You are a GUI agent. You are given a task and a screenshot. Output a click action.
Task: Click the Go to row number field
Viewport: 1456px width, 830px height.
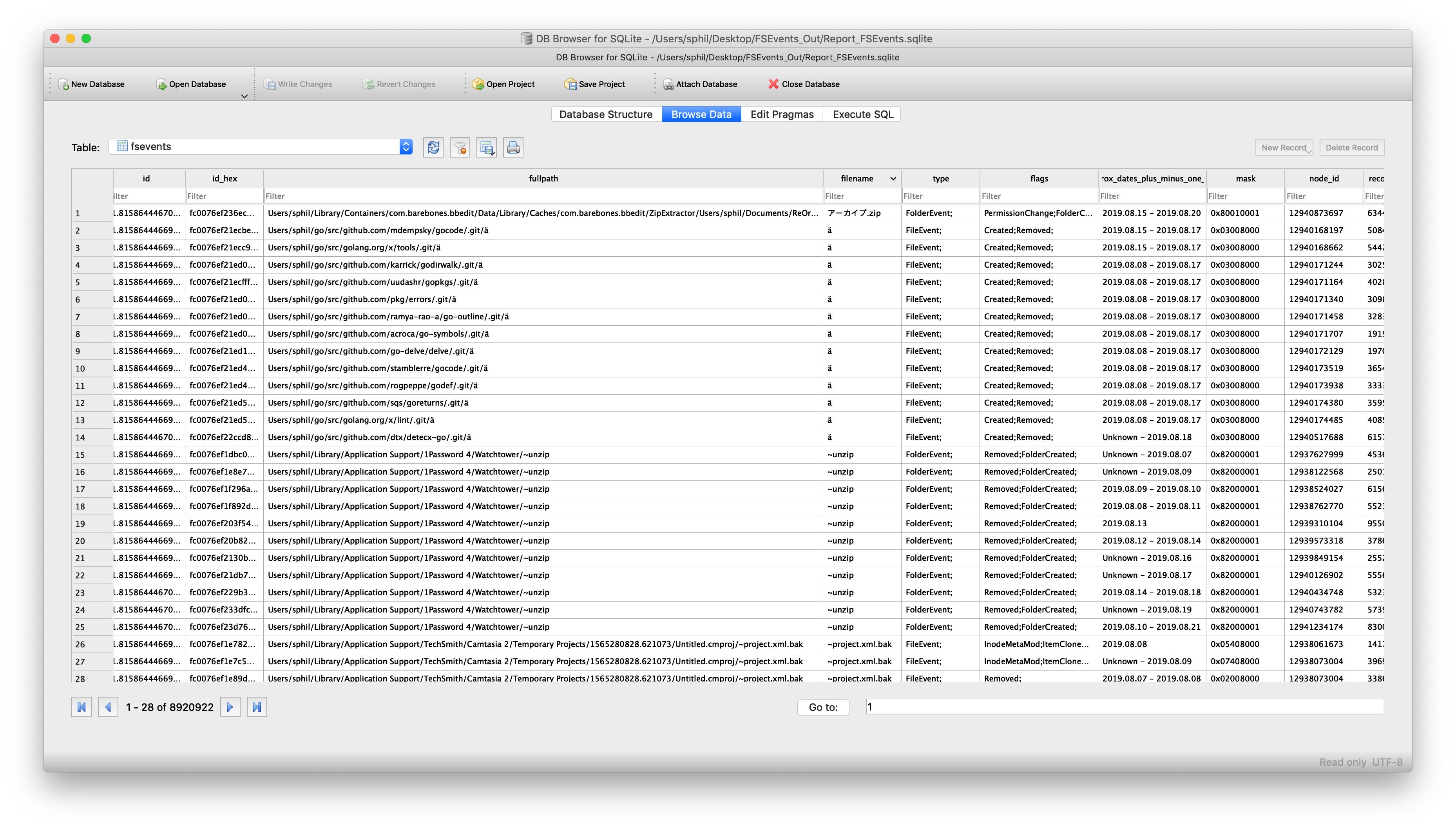pyautogui.click(x=1124, y=707)
